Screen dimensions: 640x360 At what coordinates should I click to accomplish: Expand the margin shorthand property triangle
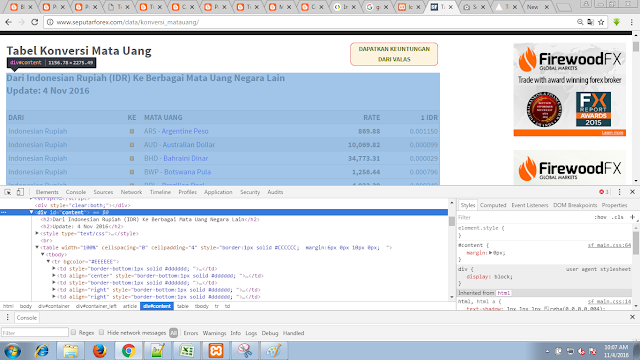[491, 253]
